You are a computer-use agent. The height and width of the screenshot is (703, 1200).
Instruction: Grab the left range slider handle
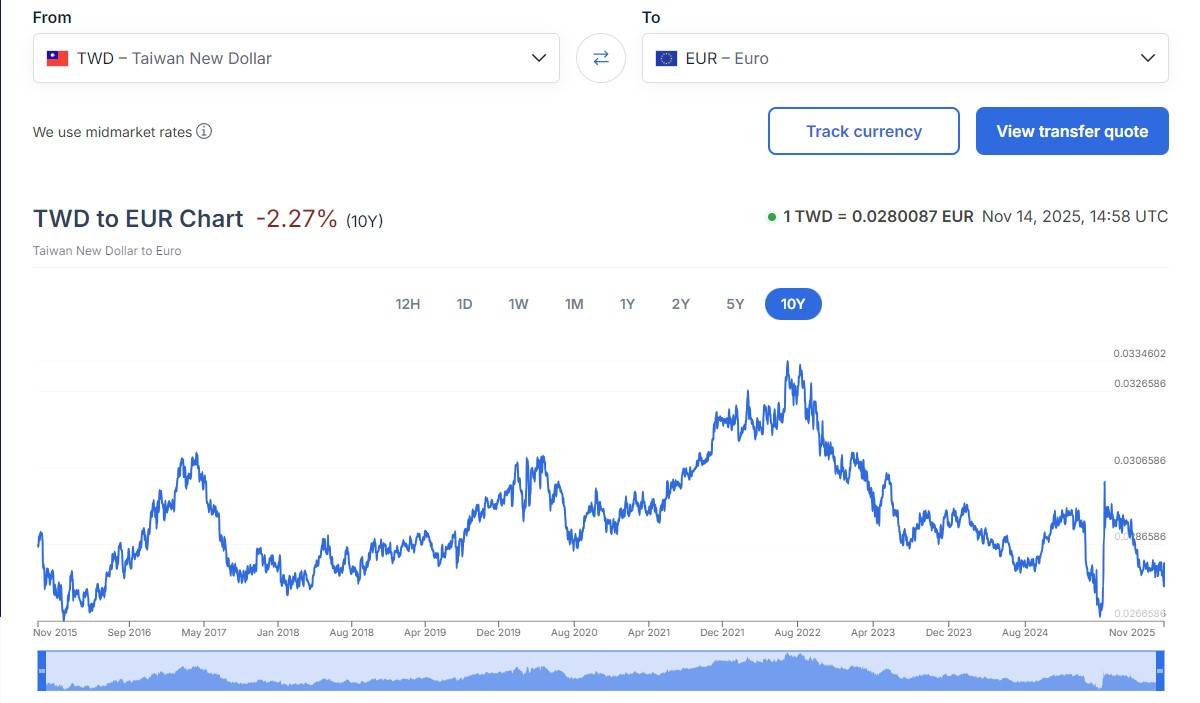tap(42, 670)
